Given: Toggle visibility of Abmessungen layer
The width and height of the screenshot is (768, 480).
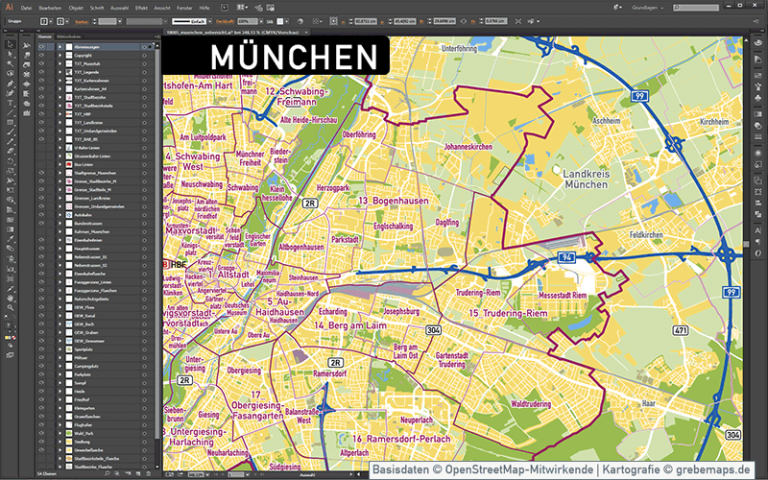Looking at the screenshot, I should pos(42,47).
